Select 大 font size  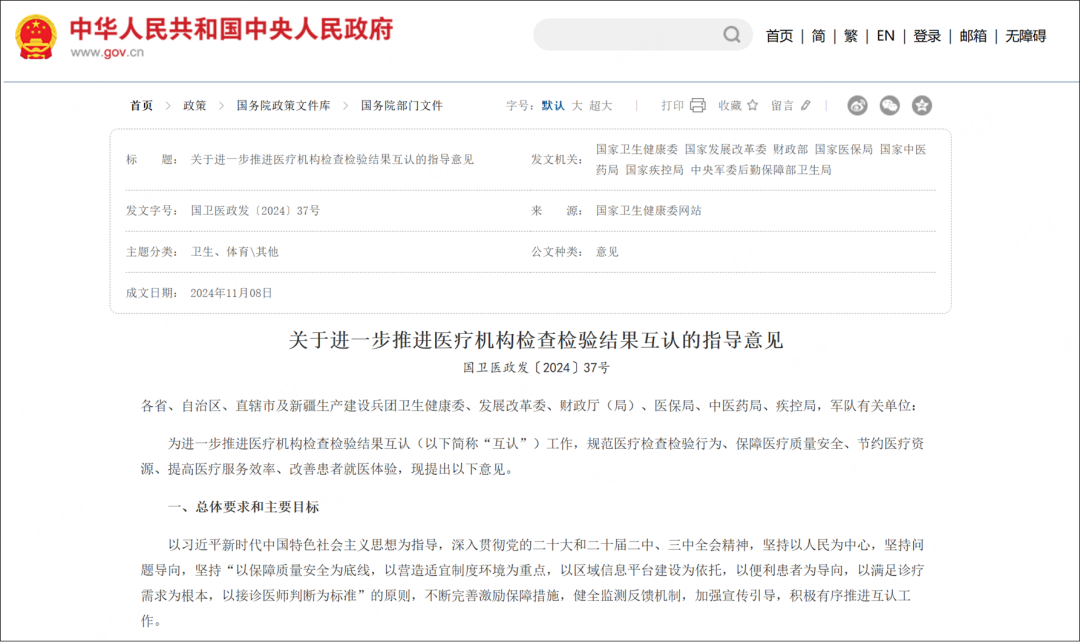577,105
